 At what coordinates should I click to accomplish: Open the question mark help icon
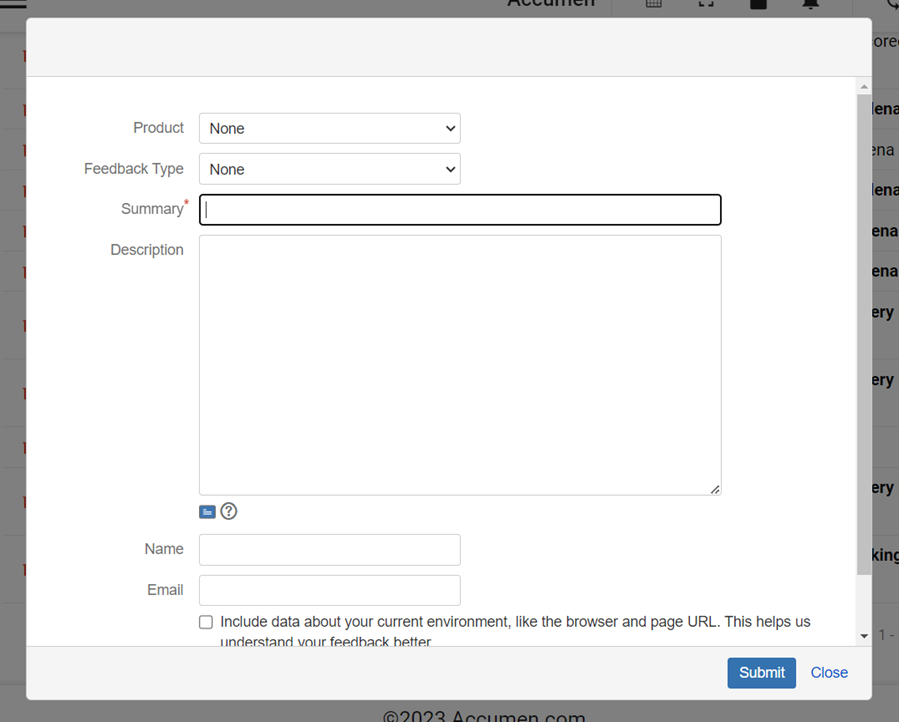[229, 512]
